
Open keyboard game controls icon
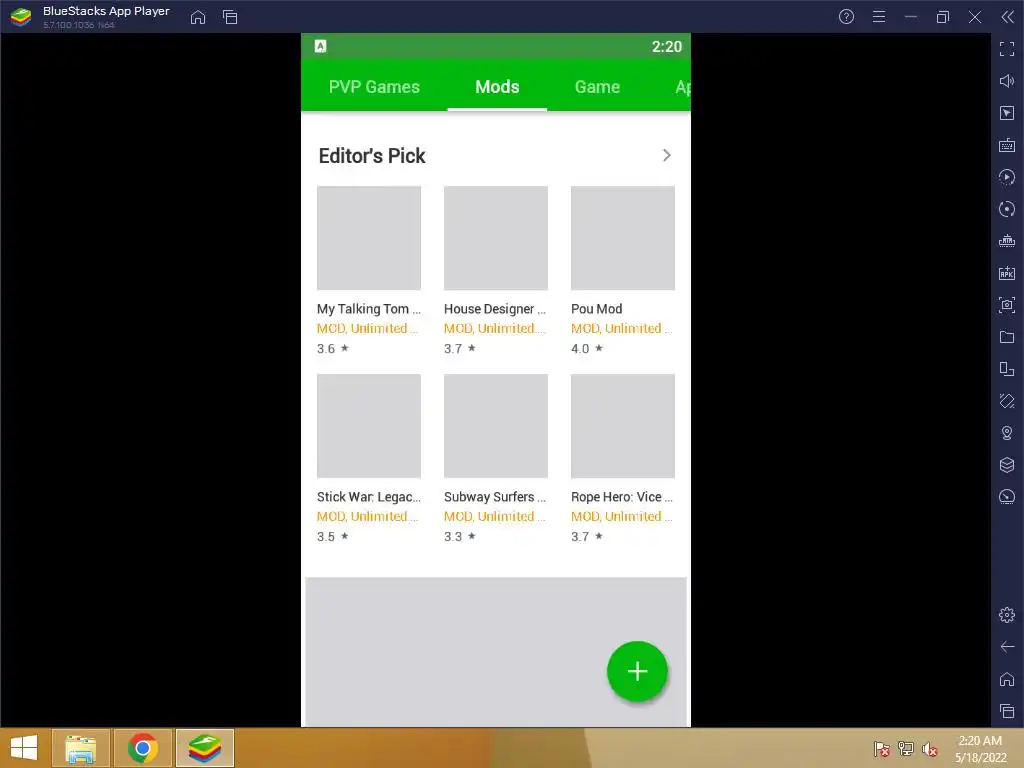coord(1007,145)
